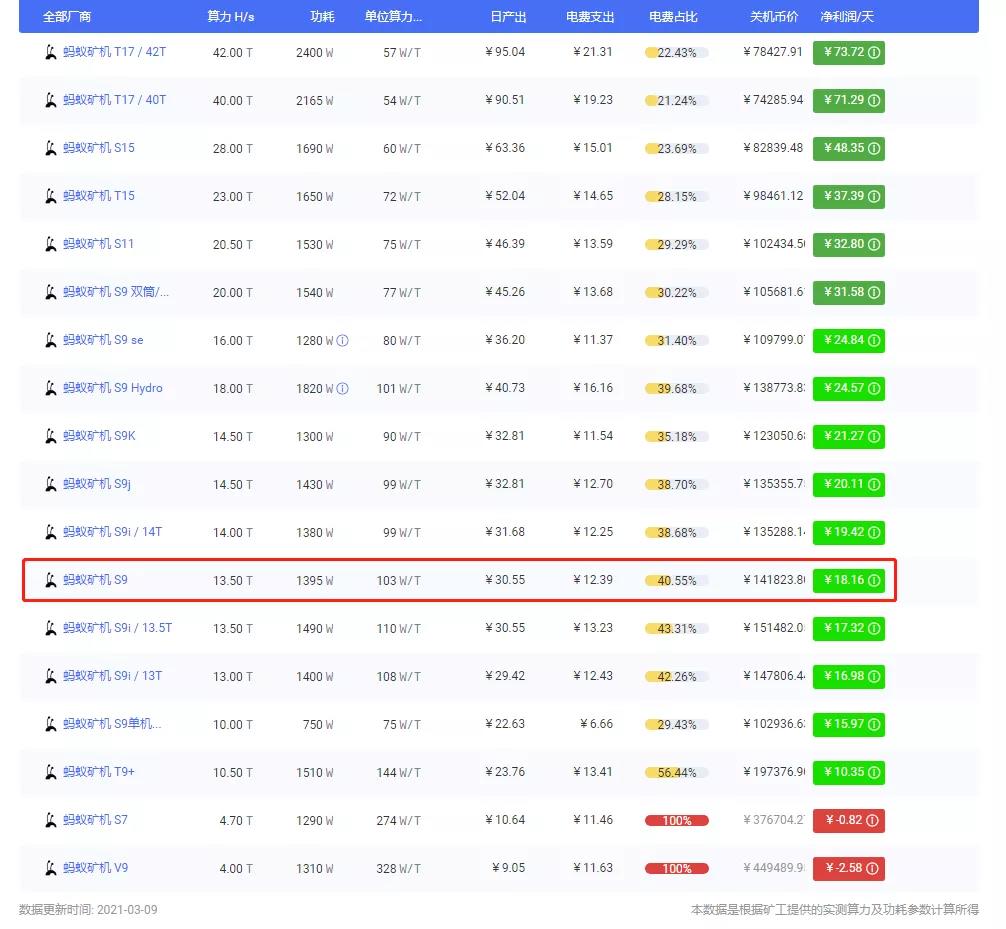This screenshot has width=1006, height=929.
Task: Sort by the 日产出 column header
Action: click(x=508, y=17)
